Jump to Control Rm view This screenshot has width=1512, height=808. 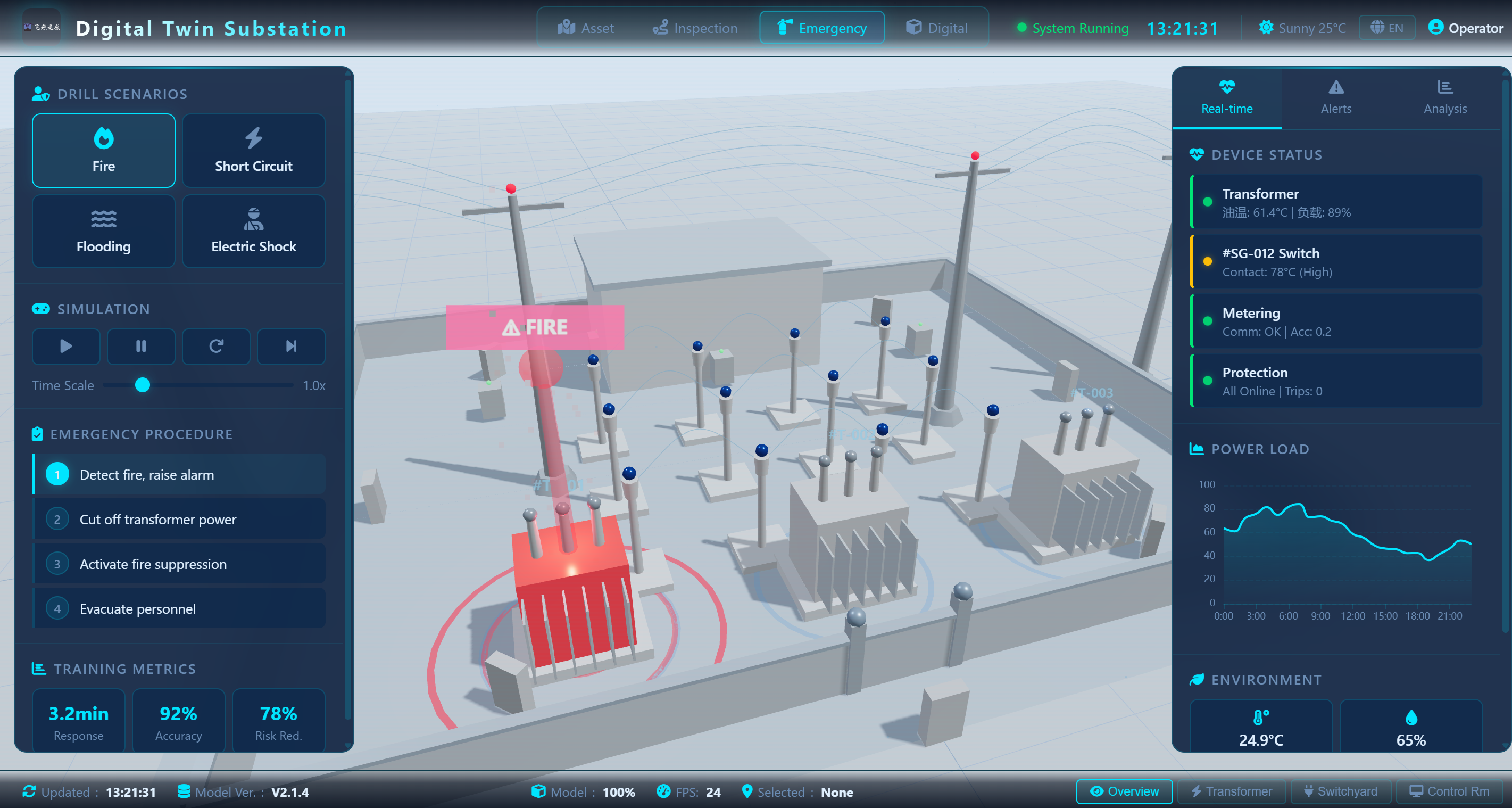coord(1449,791)
